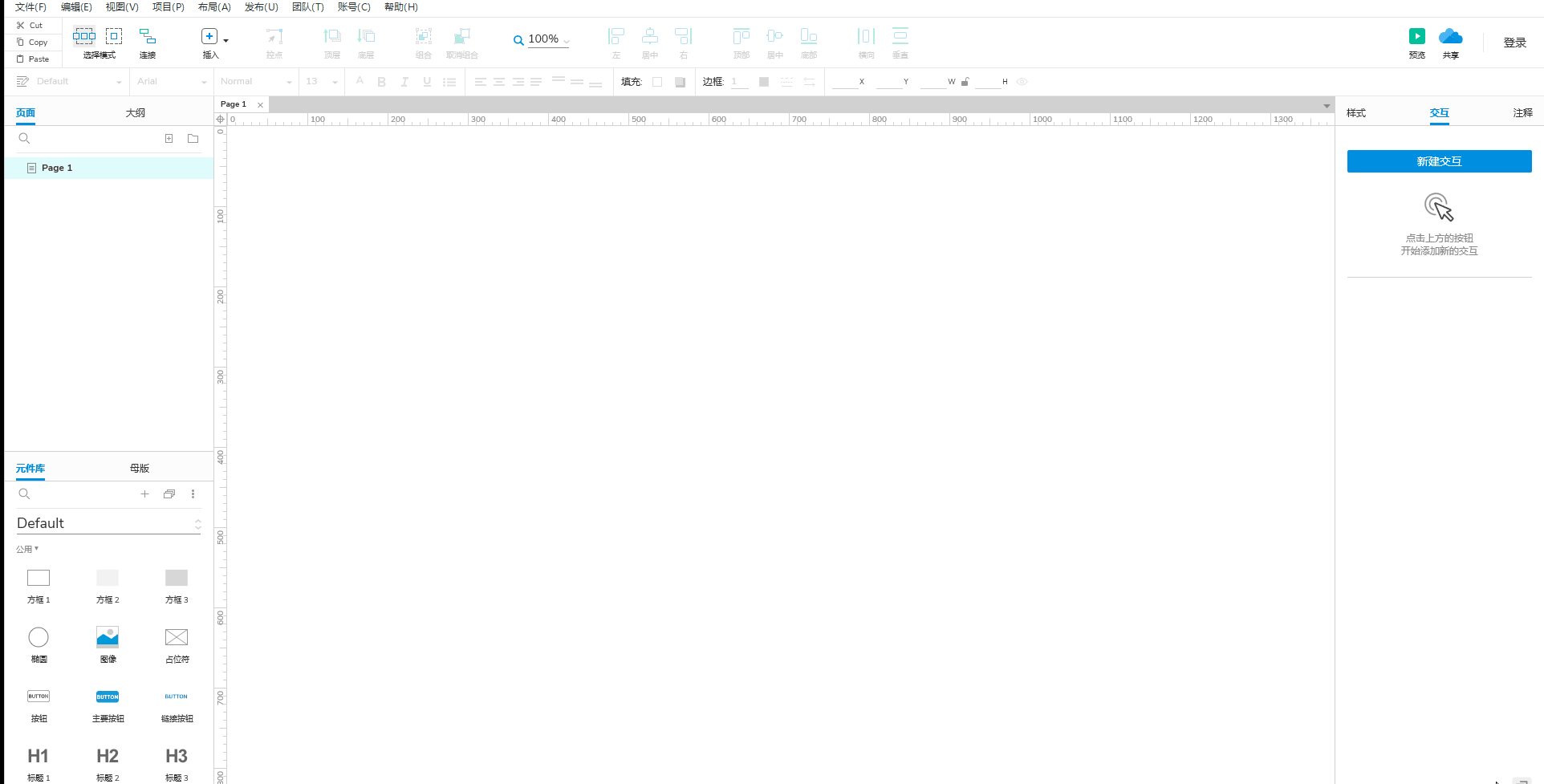Click the 登录 login button
This screenshot has width=1544, height=784.
[1515, 43]
